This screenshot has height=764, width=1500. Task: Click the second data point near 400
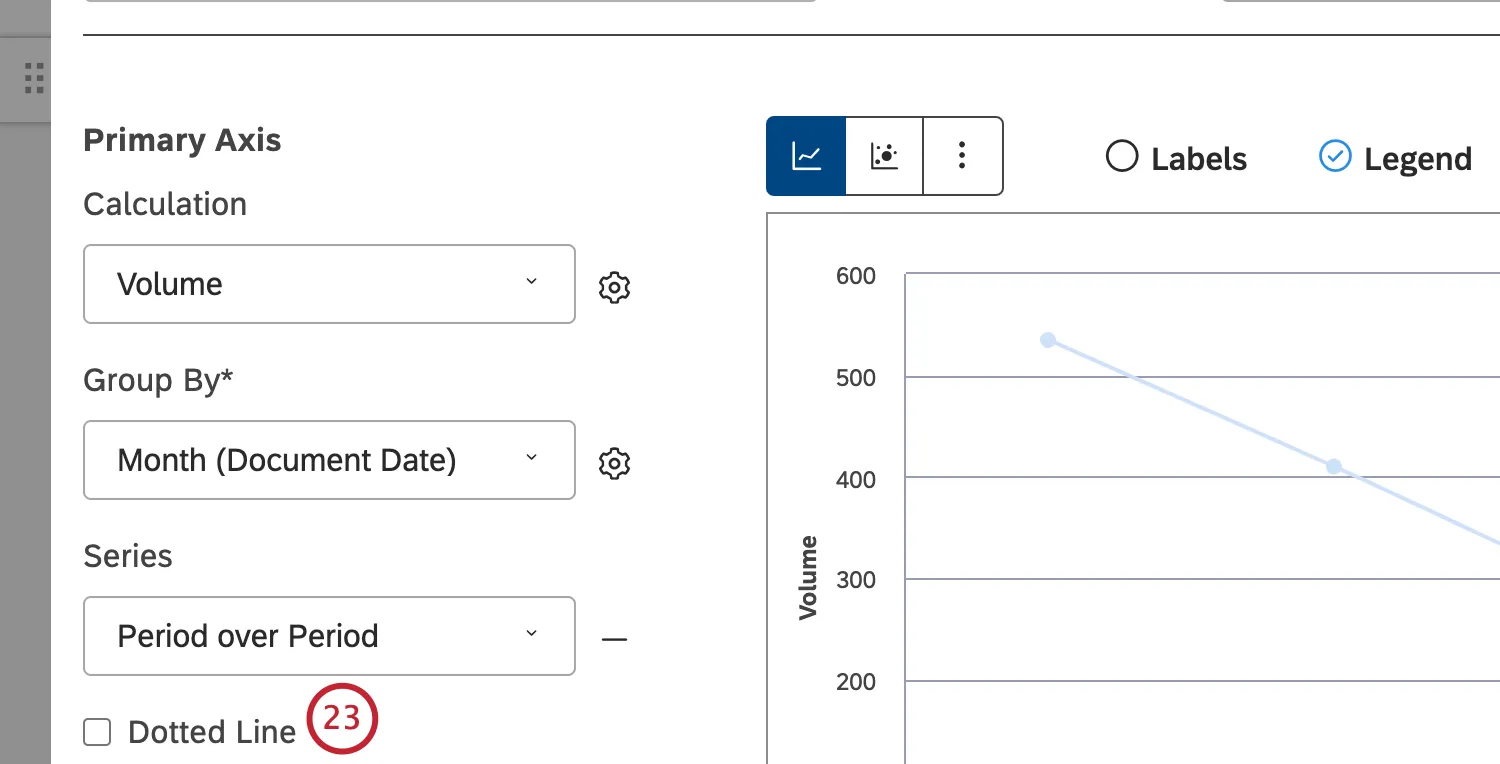[x=1333, y=466]
